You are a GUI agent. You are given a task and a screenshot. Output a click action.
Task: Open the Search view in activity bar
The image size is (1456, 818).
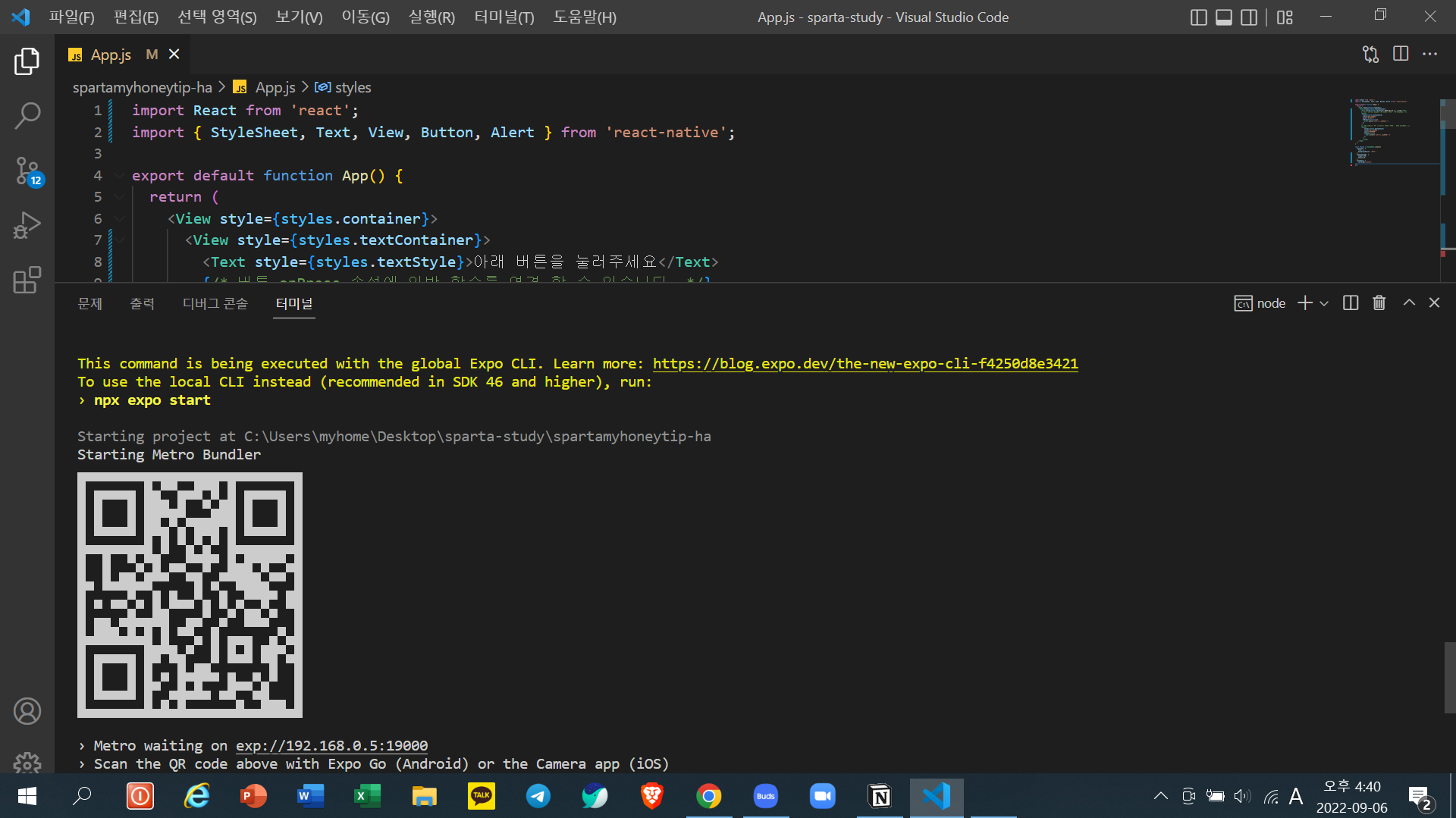pos(27,116)
